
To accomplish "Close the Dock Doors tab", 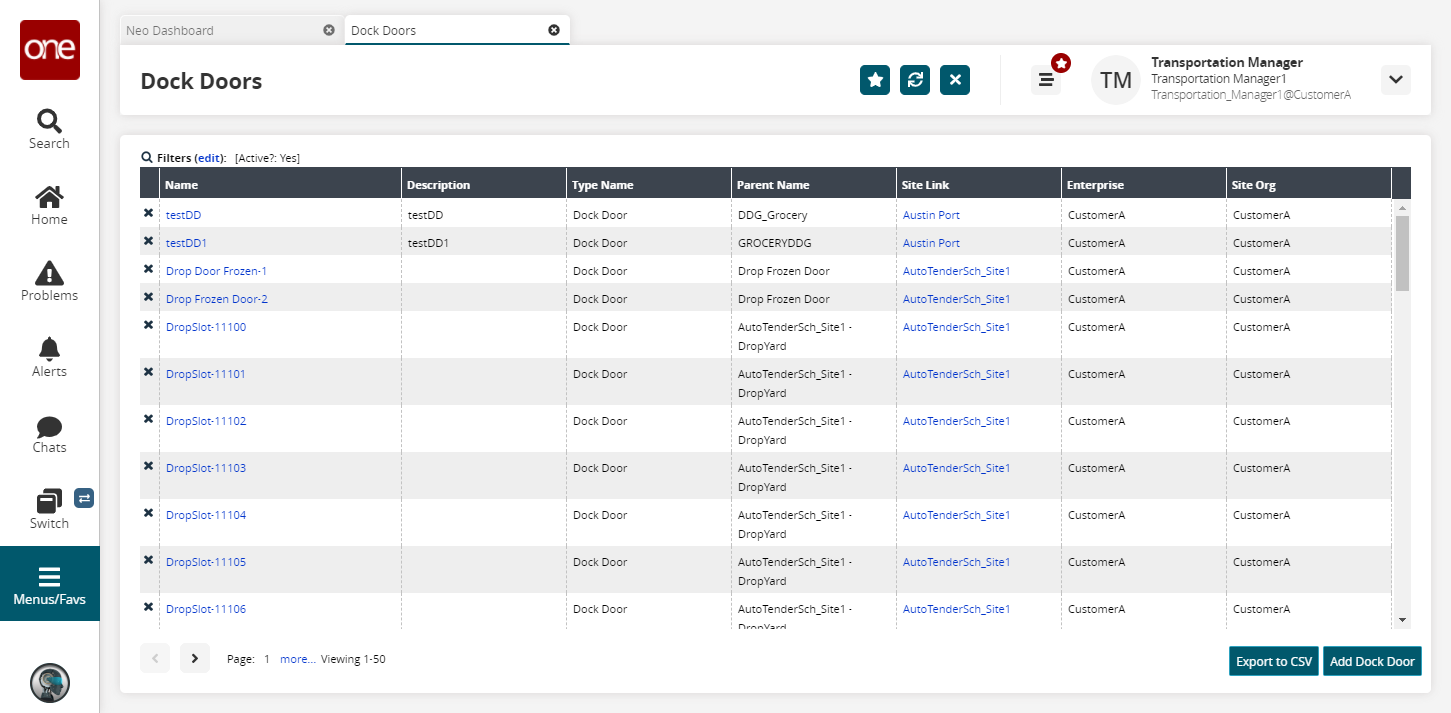I will 554,30.
